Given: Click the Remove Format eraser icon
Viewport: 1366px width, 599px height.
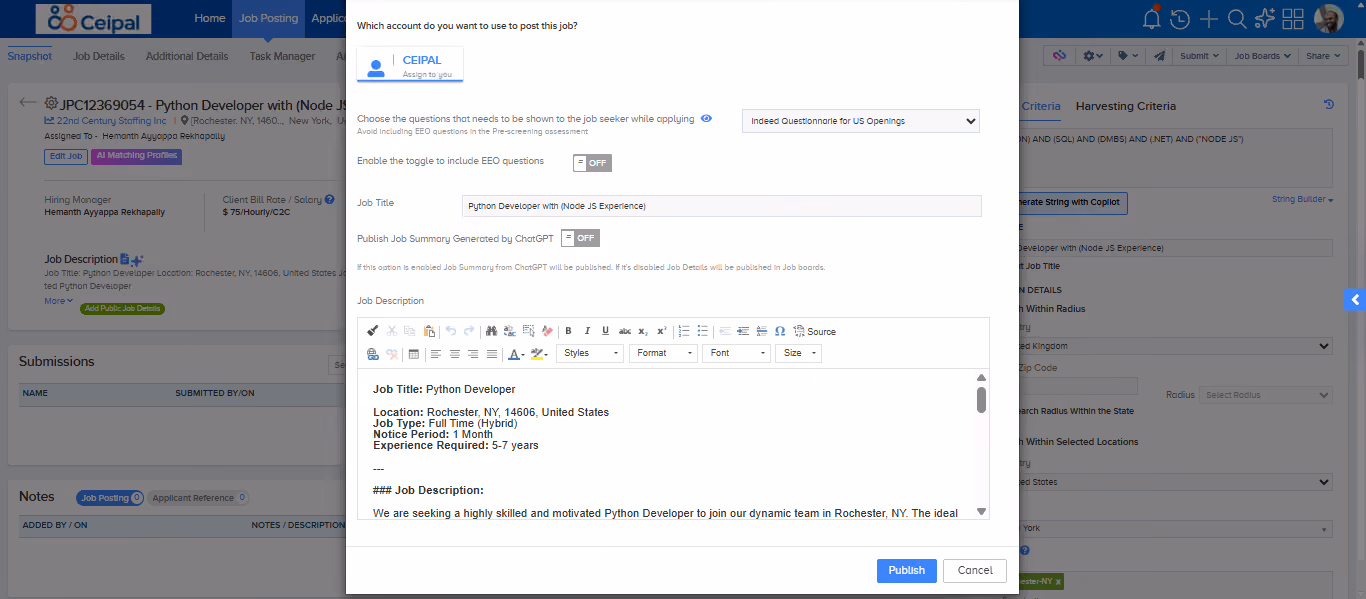Looking at the screenshot, I should coord(547,331).
